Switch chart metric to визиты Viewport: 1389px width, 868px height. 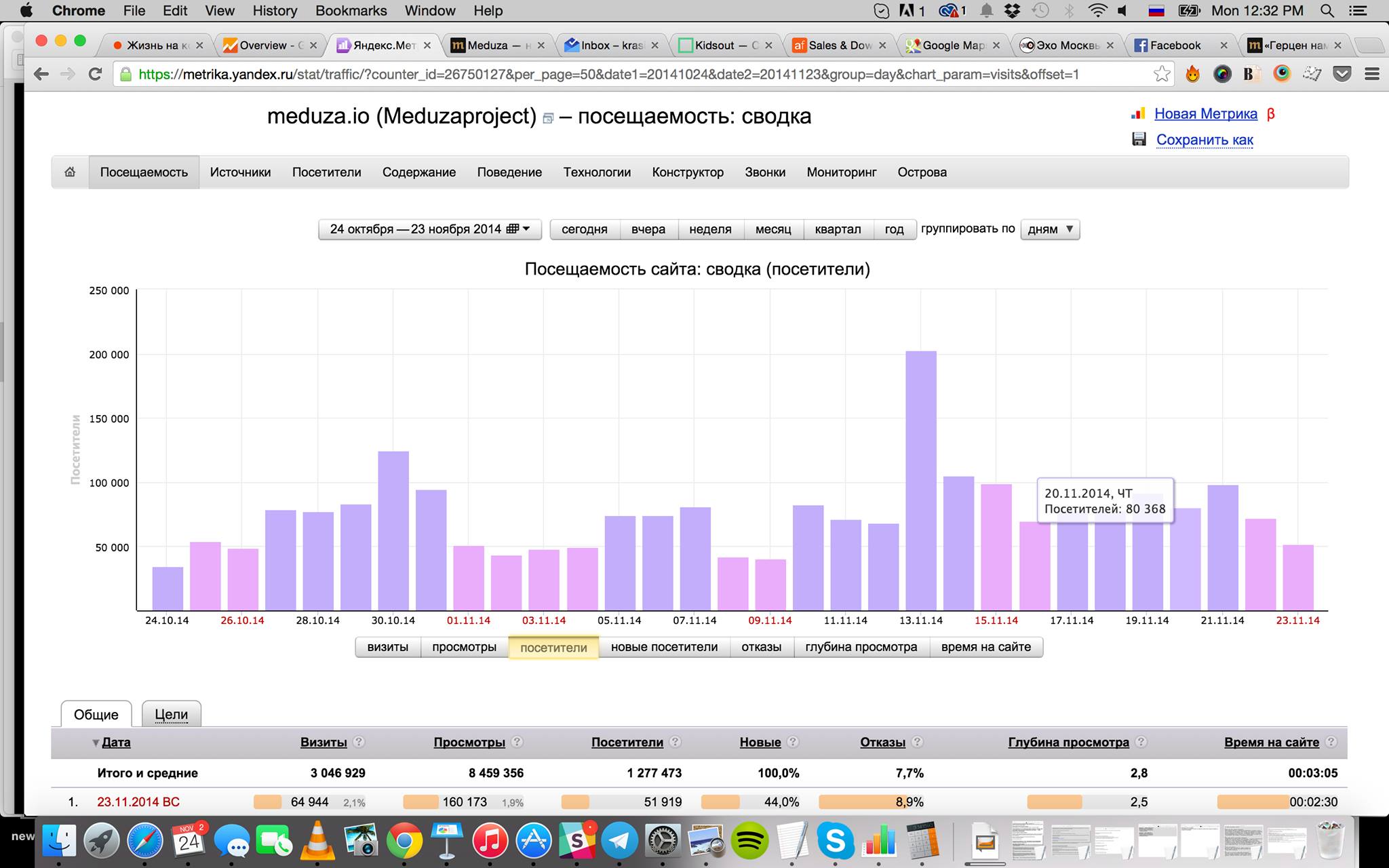coord(387,647)
